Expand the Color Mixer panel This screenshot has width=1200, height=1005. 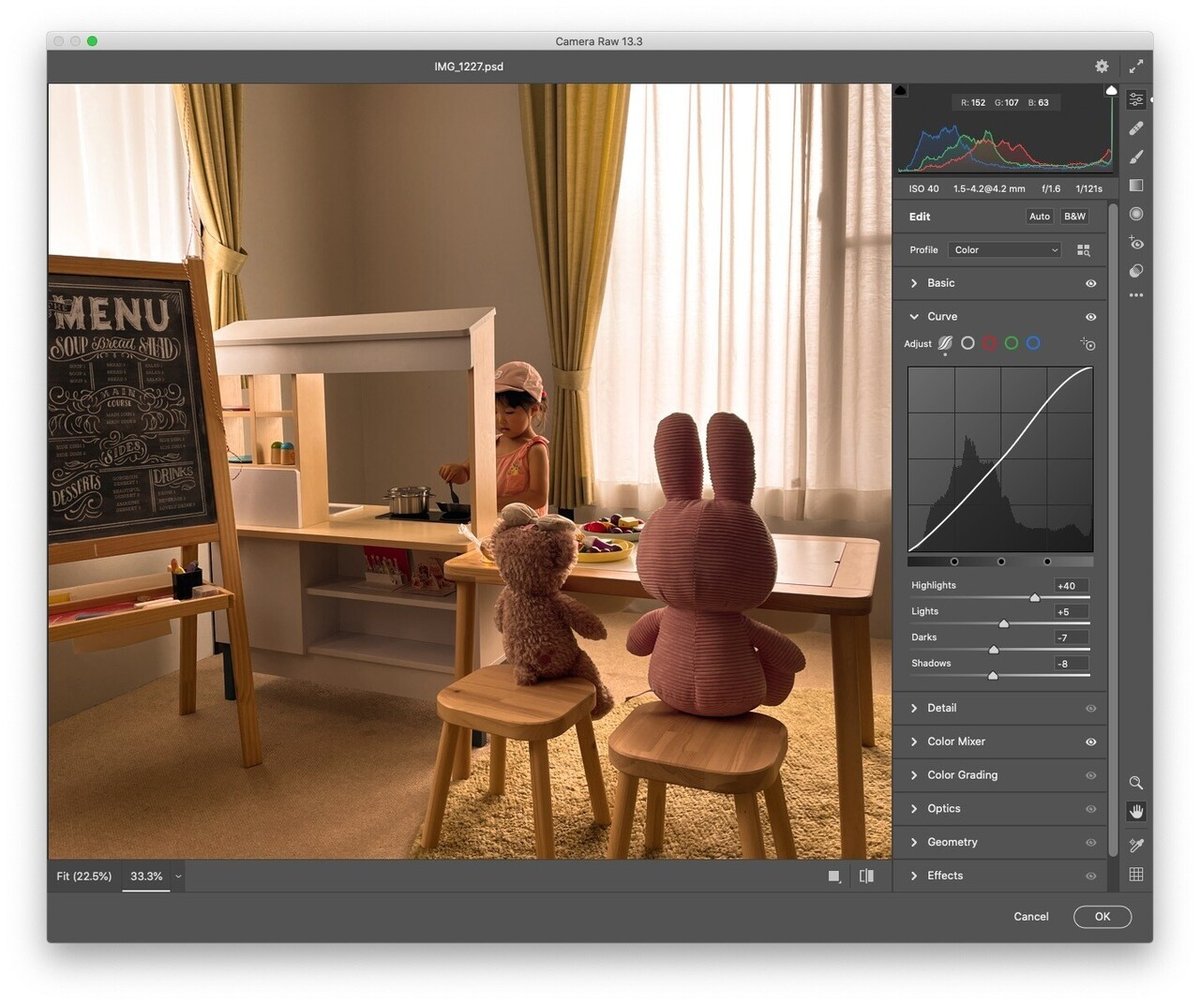pos(913,741)
